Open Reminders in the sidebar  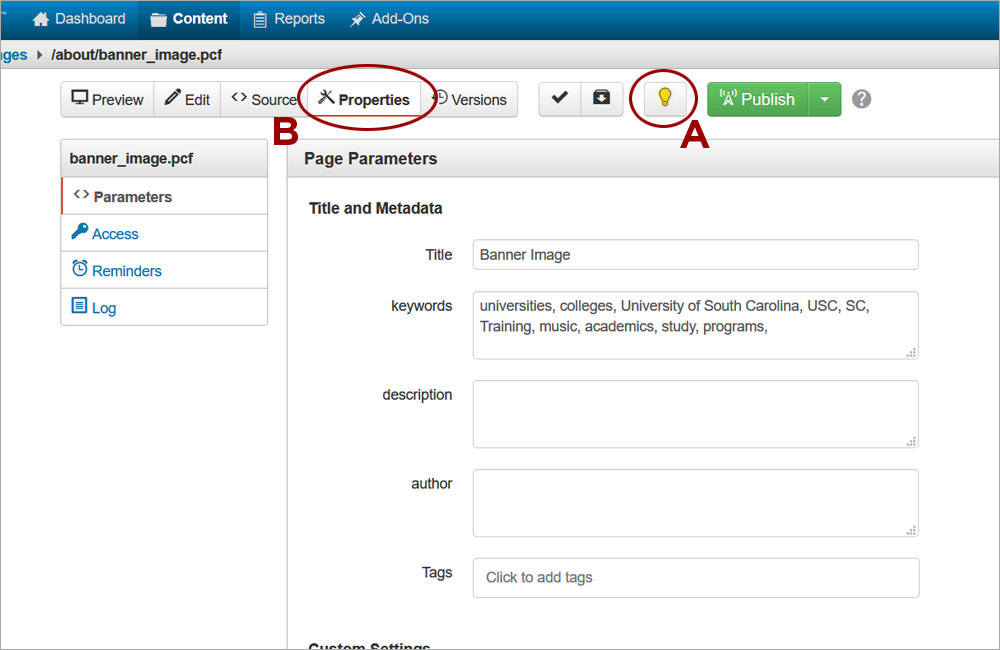click(164, 270)
